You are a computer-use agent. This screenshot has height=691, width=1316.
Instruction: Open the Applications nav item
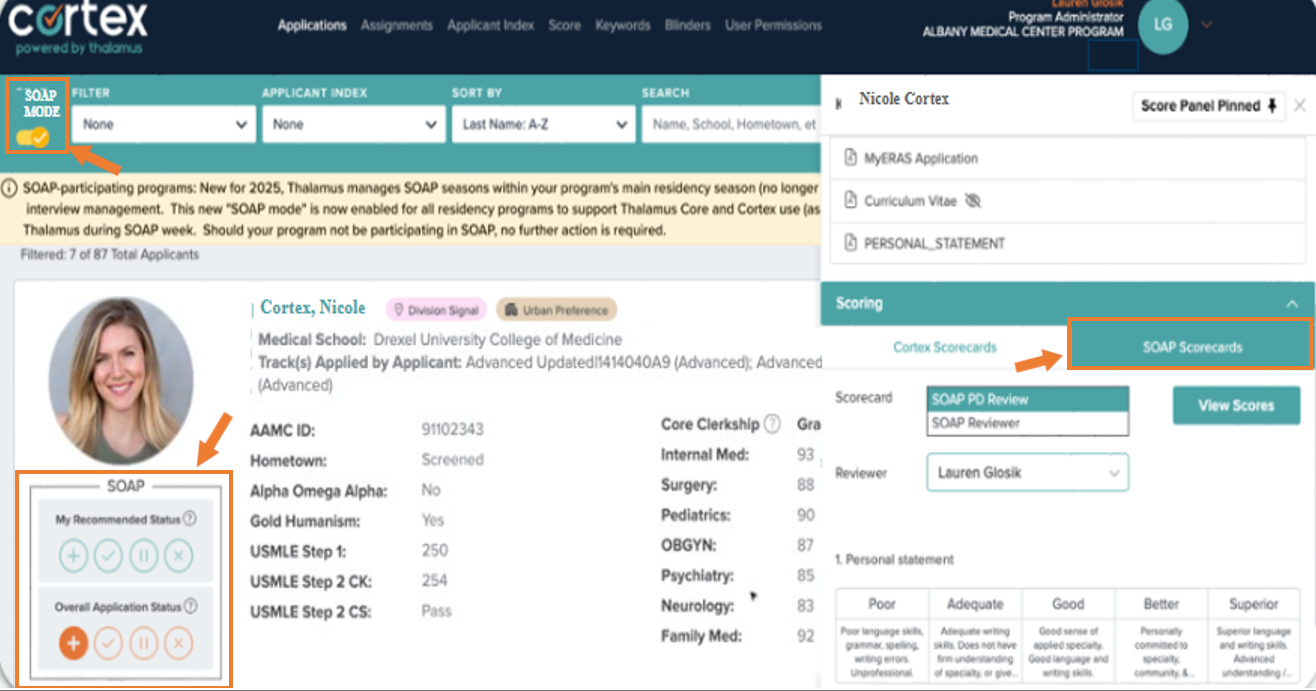312,25
